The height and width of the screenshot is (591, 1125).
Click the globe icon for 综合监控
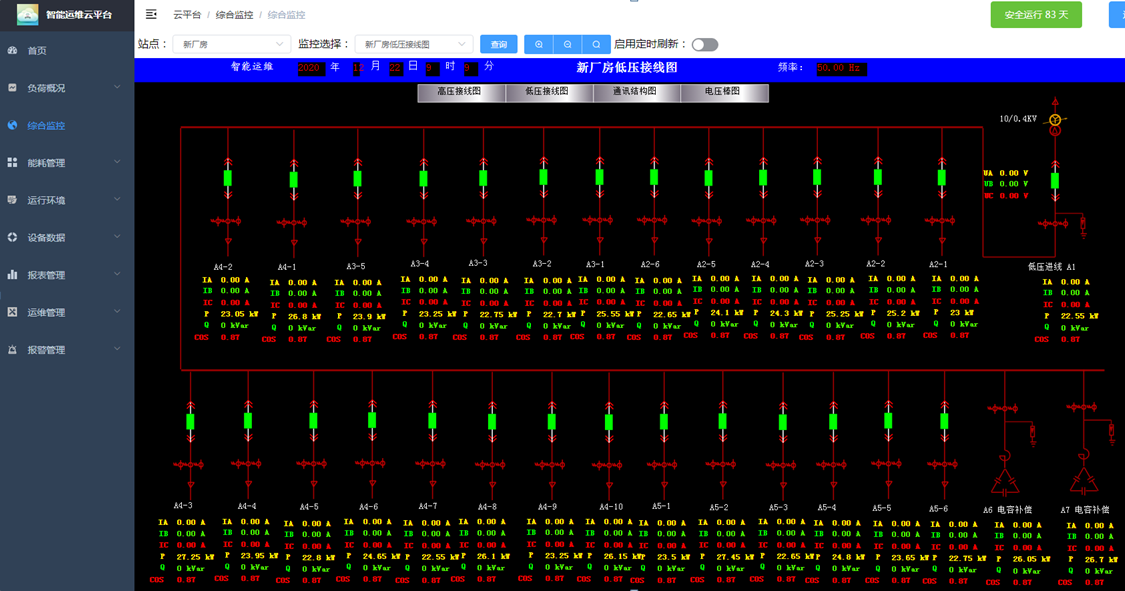tap(13, 125)
